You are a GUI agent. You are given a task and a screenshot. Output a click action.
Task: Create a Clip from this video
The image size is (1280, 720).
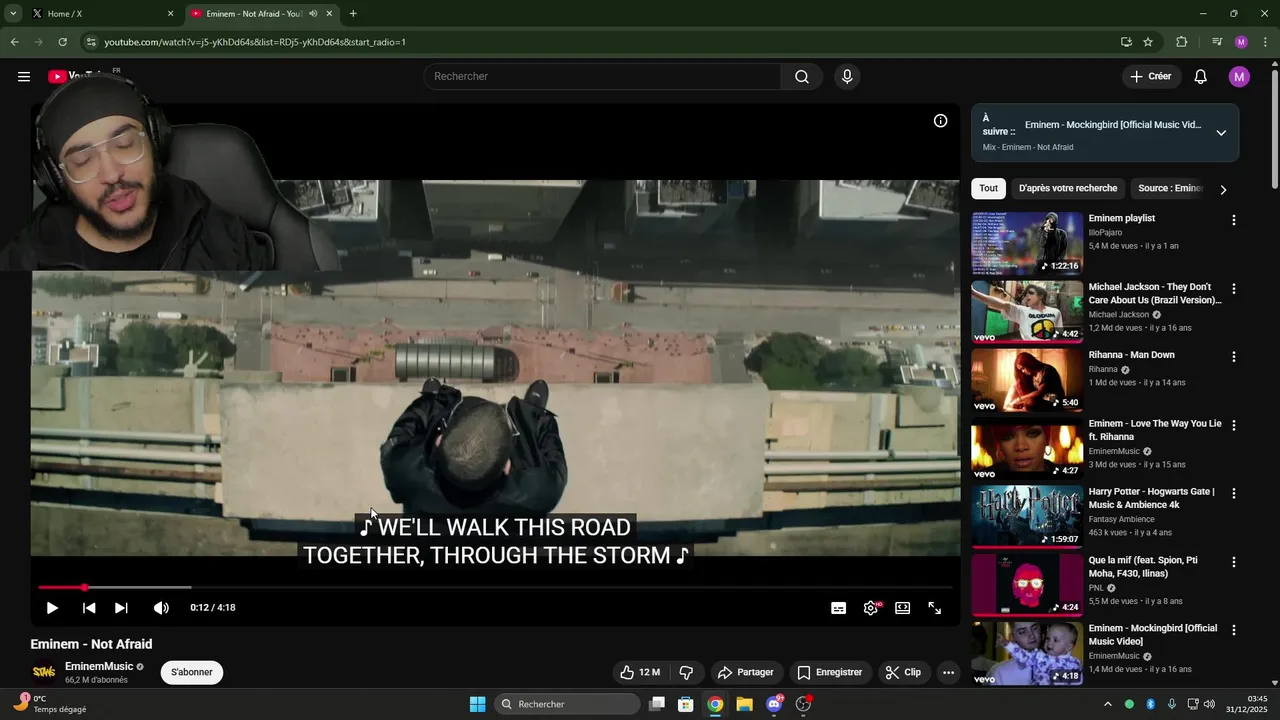tap(903, 673)
